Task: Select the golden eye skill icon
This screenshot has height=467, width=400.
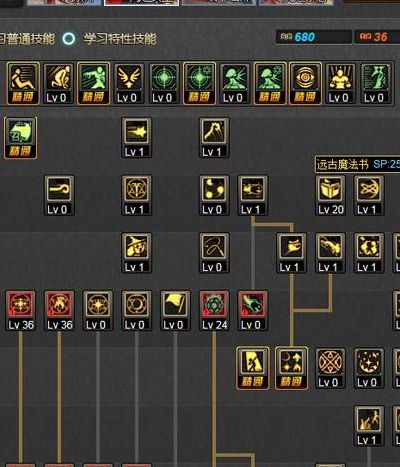Action: click(x=305, y=83)
